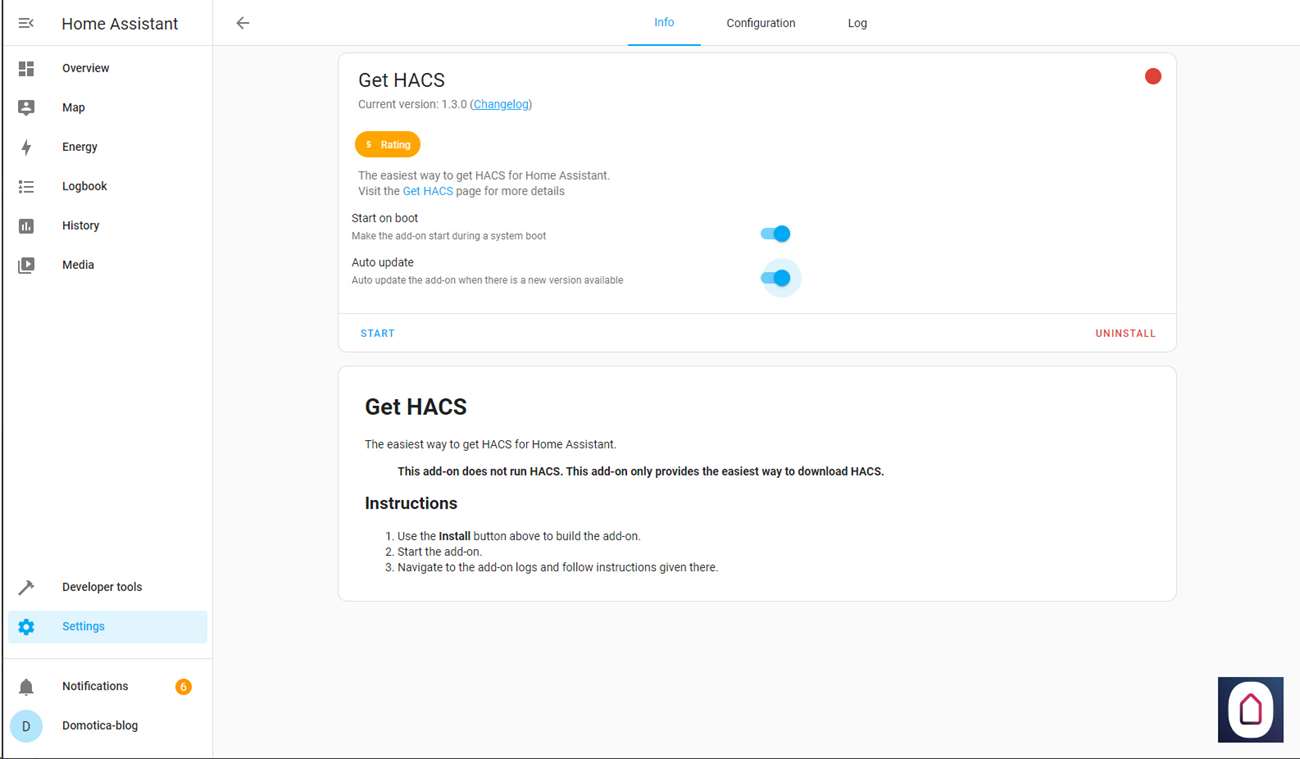Open the Configuration tab

coord(761,23)
